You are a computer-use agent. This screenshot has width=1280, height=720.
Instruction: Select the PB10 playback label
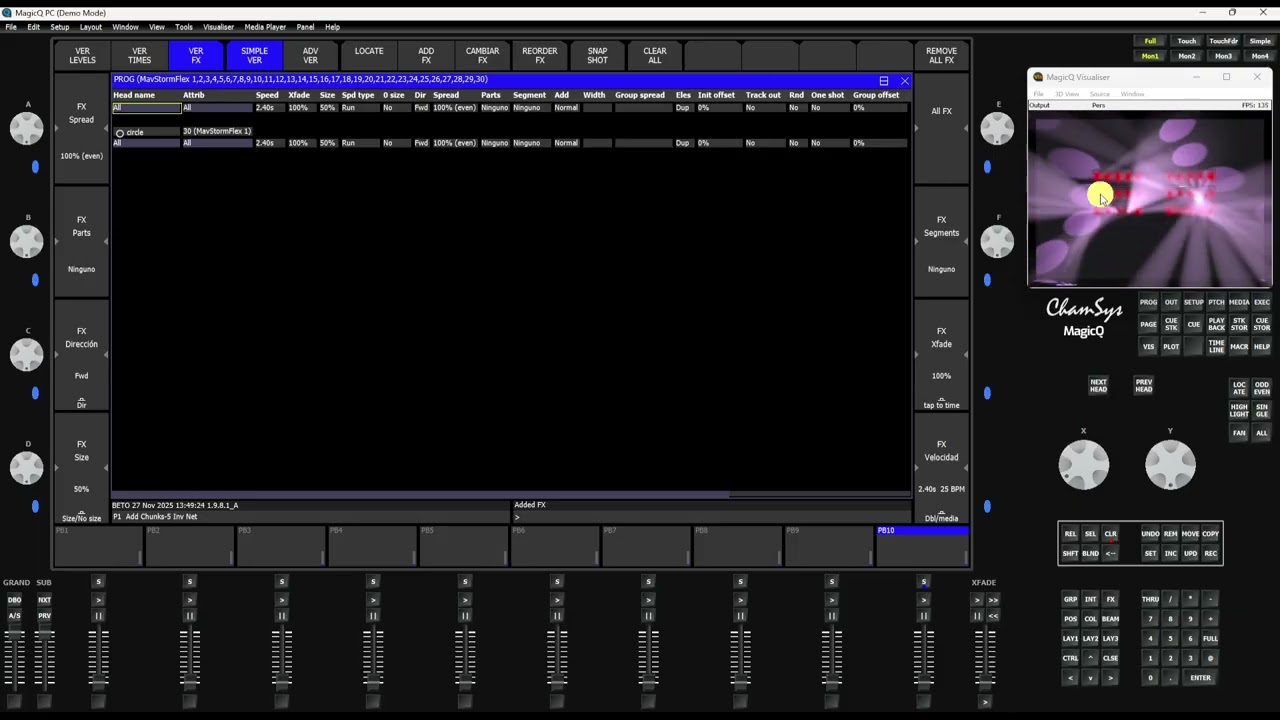pos(921,531)
